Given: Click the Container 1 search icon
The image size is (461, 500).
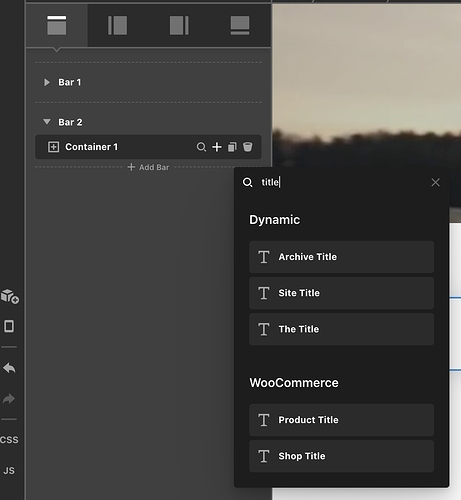Looking at the screenshot, I should pos(201,147).
